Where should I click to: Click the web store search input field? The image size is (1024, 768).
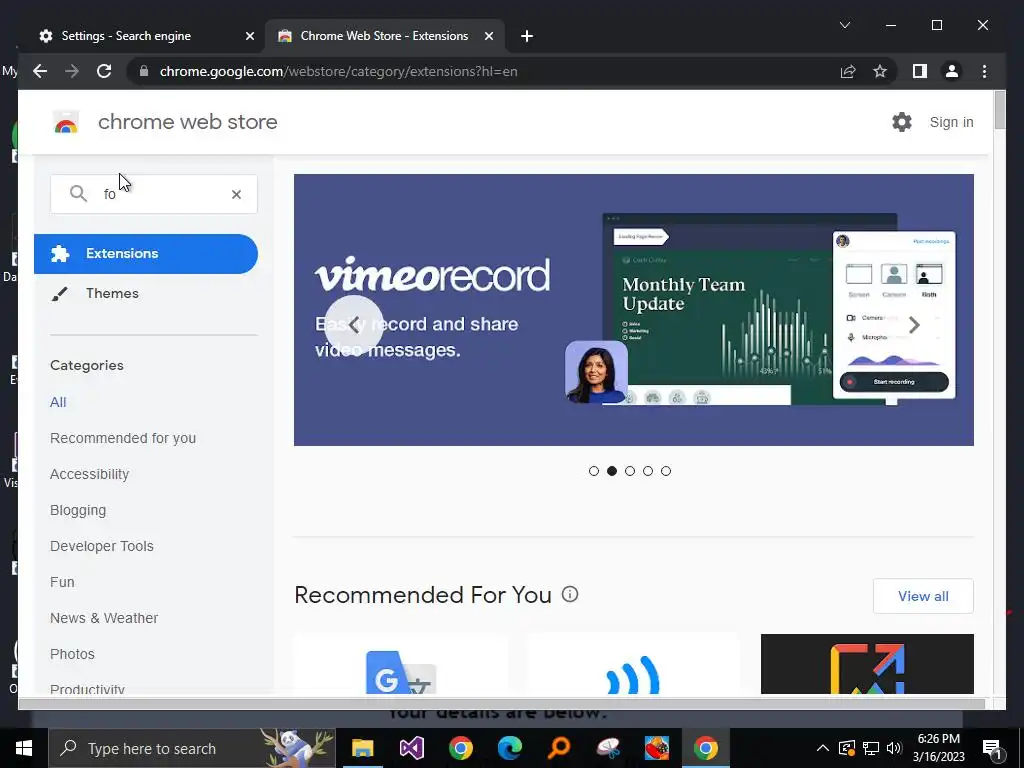point(154,194)
